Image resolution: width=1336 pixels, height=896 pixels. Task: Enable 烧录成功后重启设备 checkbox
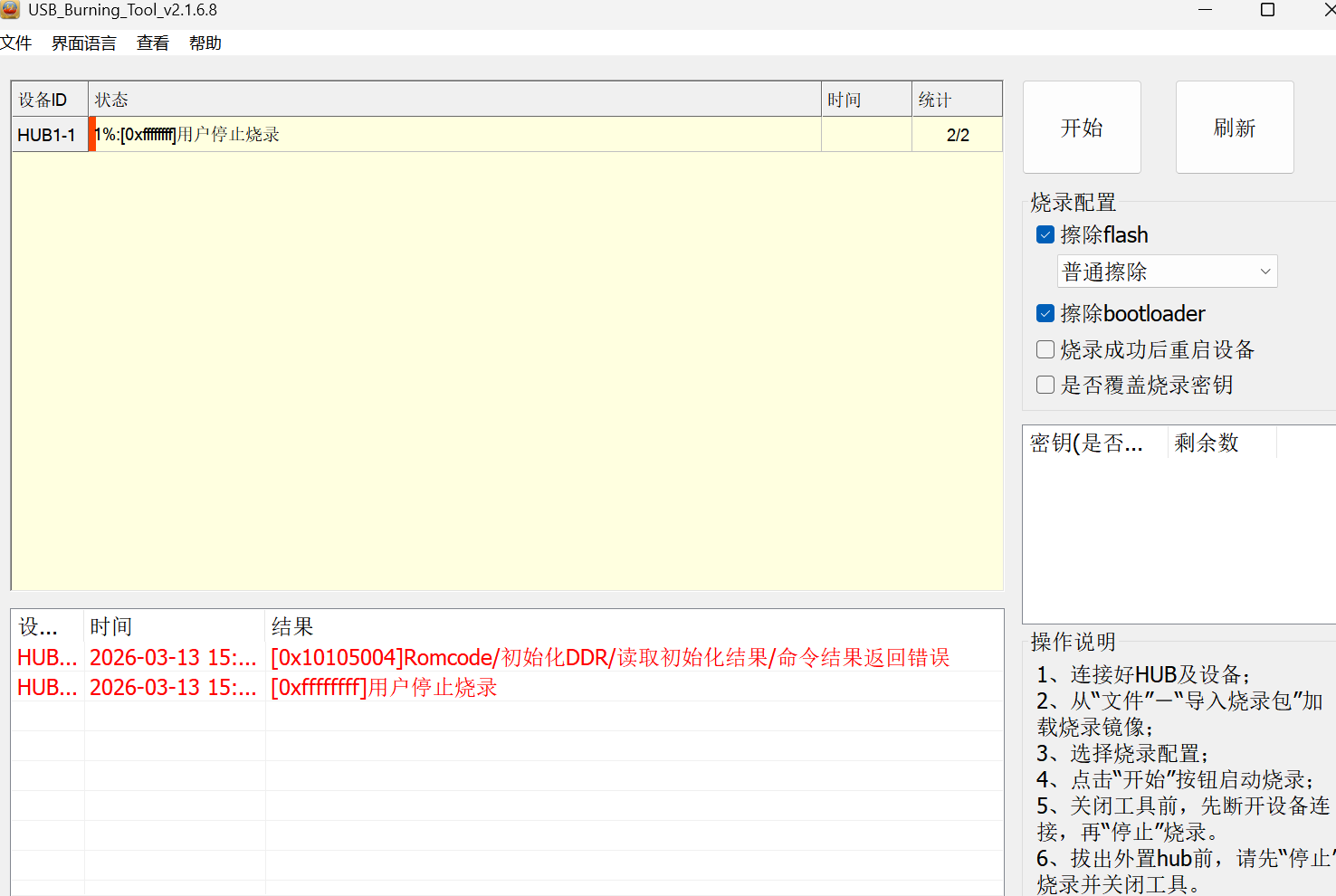point(1045,349)
